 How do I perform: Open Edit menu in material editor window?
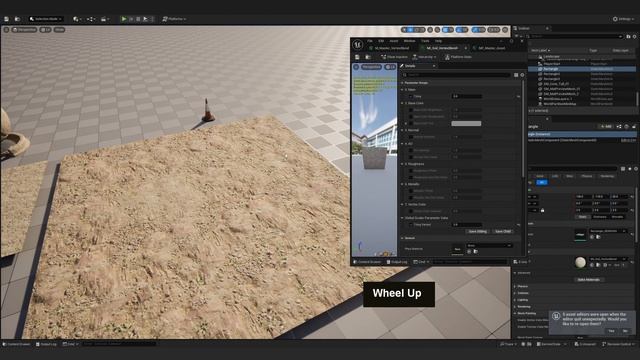click(381, 41)
